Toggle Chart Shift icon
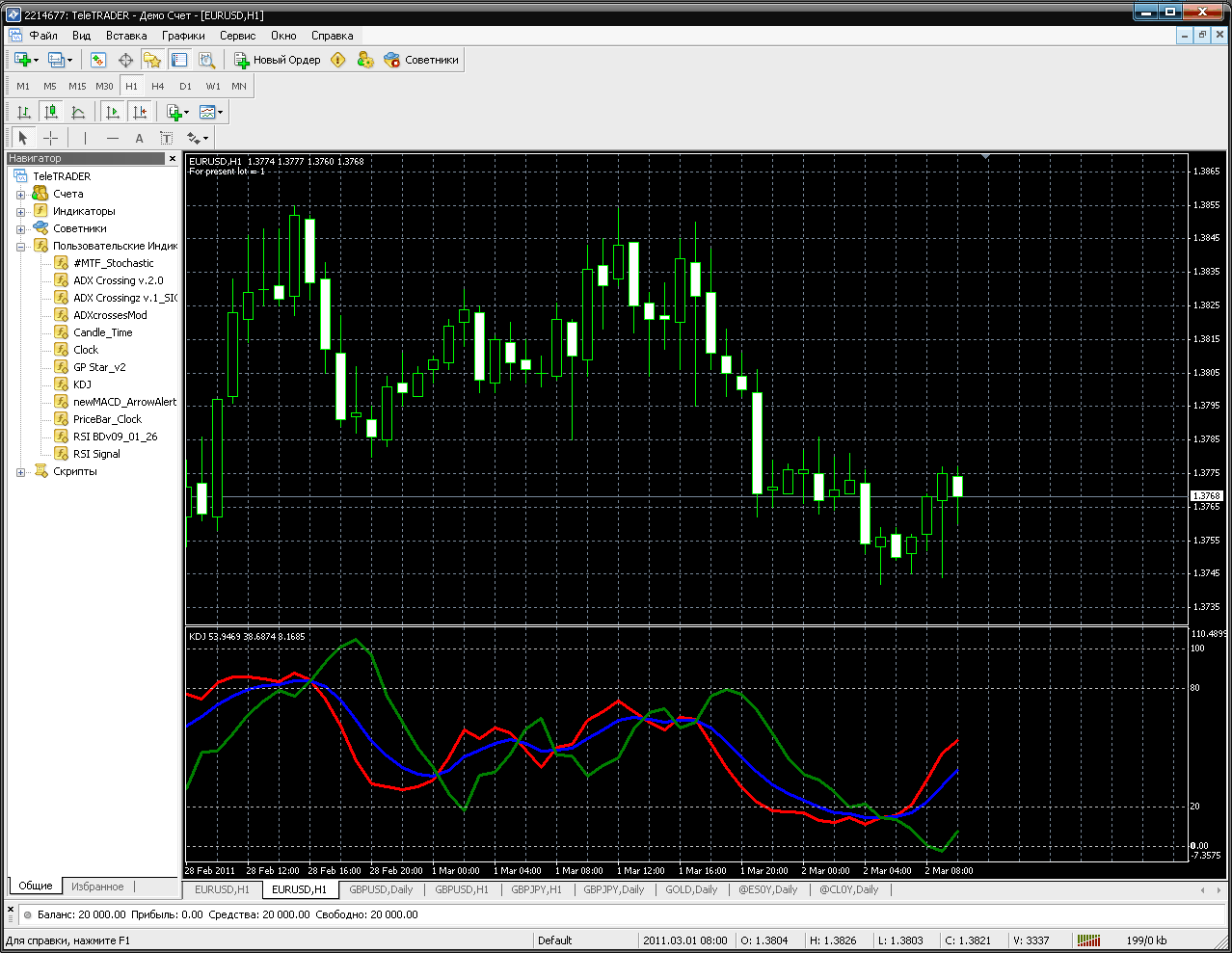Screen dimensions: 1232x953 (140, 112)
